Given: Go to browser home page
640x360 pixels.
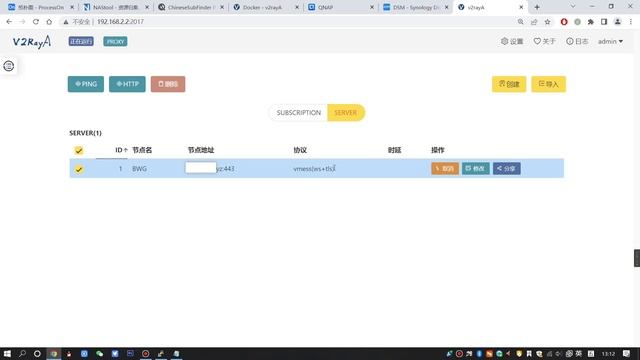Looking at the screenshot, I should [x=49, y=22].
